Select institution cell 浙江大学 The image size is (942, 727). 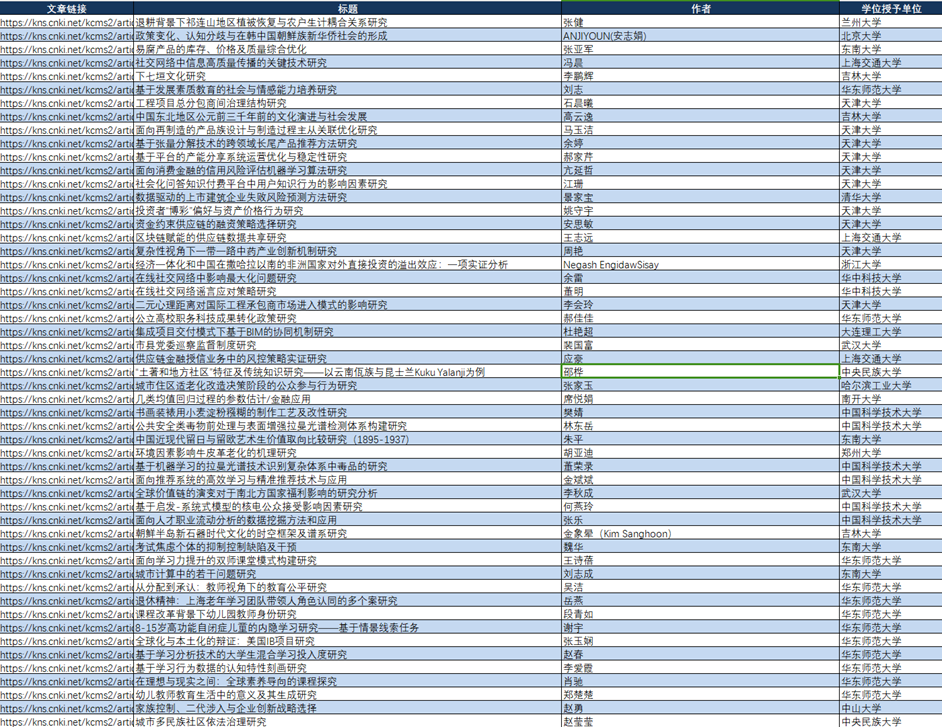coord(891,264)
